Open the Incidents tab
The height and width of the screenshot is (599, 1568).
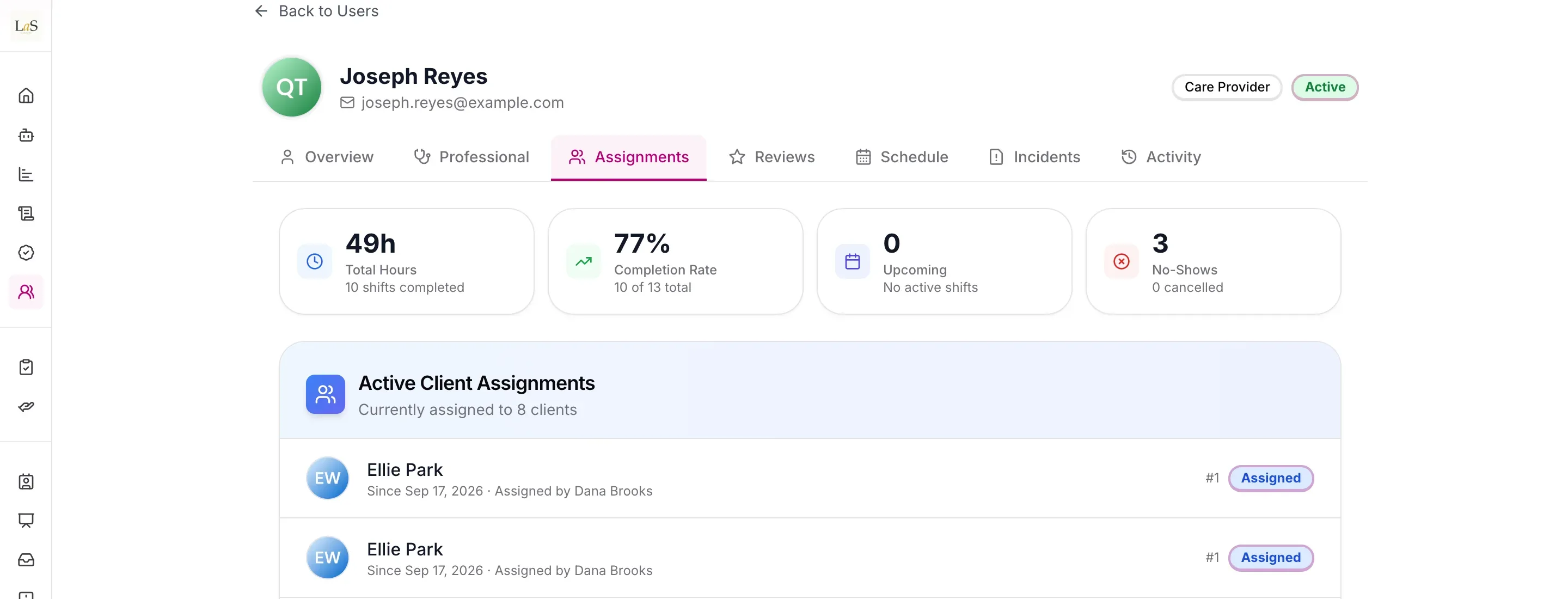[x=1035, y=157]
